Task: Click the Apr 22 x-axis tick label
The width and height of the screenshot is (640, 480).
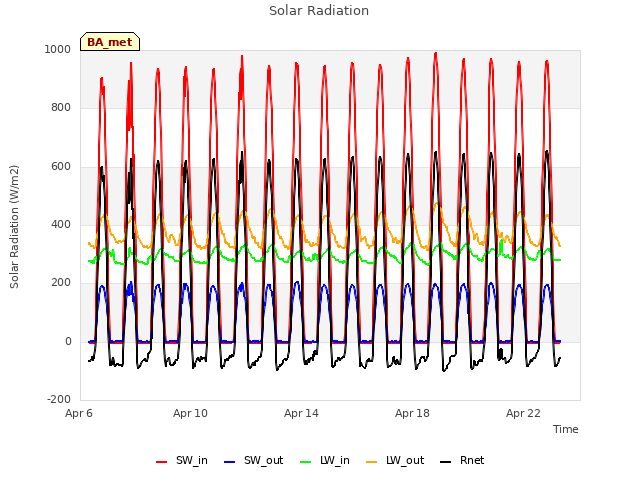Action: [523, 413]
